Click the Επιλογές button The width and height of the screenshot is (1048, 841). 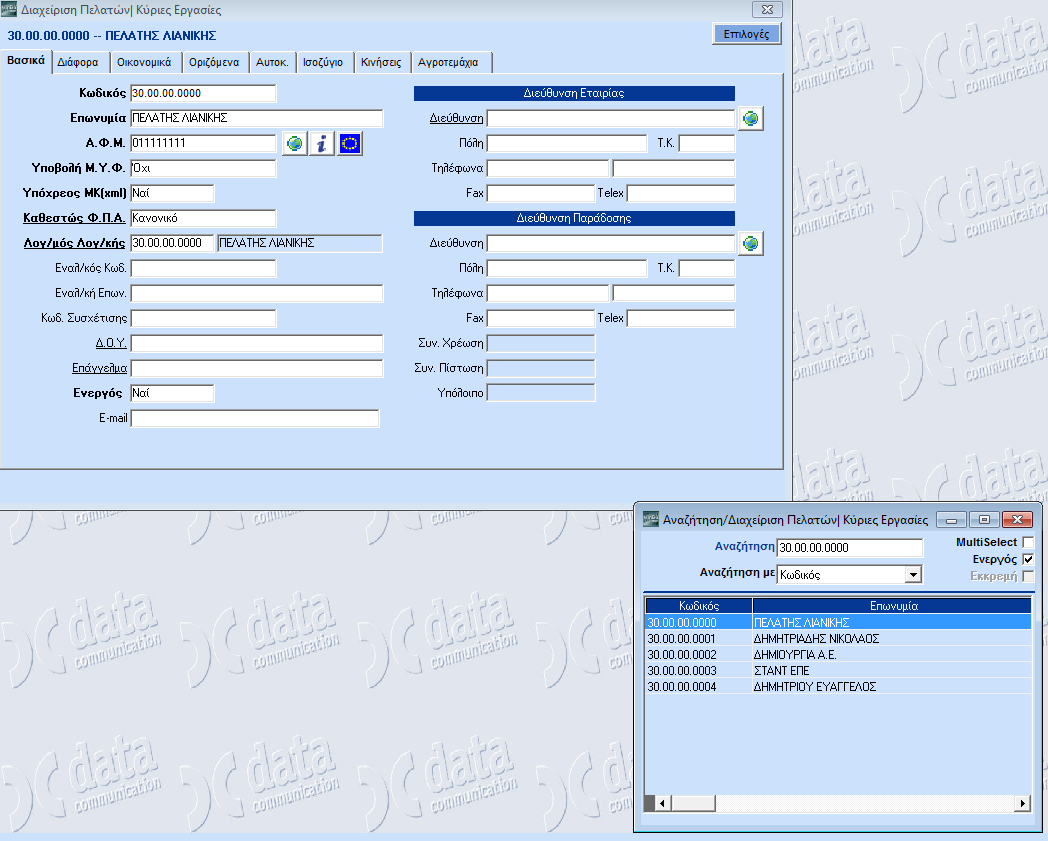pyautogui.click(x=747, y=34)
